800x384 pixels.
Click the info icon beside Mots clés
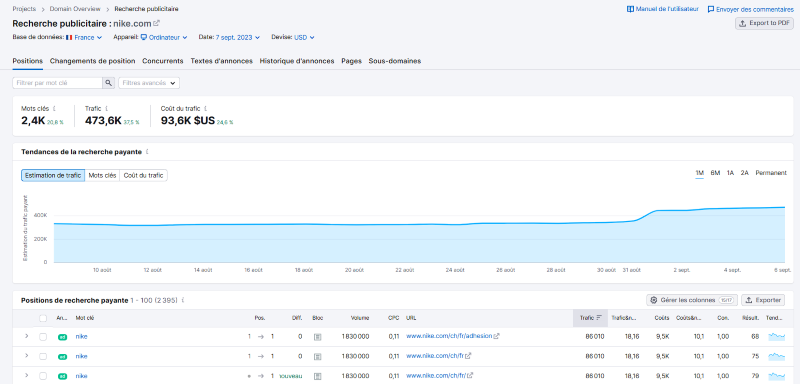(54, 108)
